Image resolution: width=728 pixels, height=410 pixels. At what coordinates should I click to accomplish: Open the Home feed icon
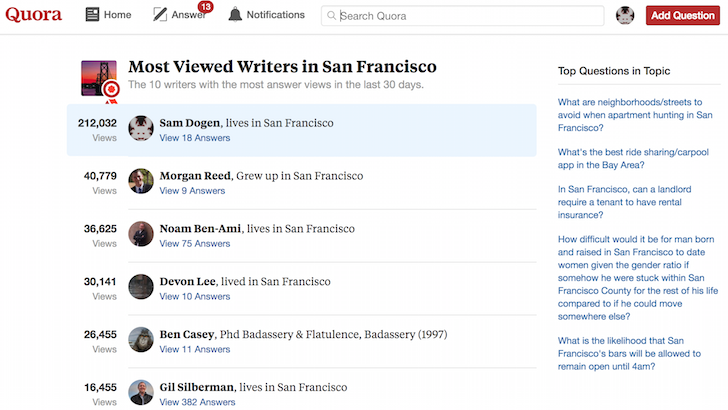pos(92,15)
